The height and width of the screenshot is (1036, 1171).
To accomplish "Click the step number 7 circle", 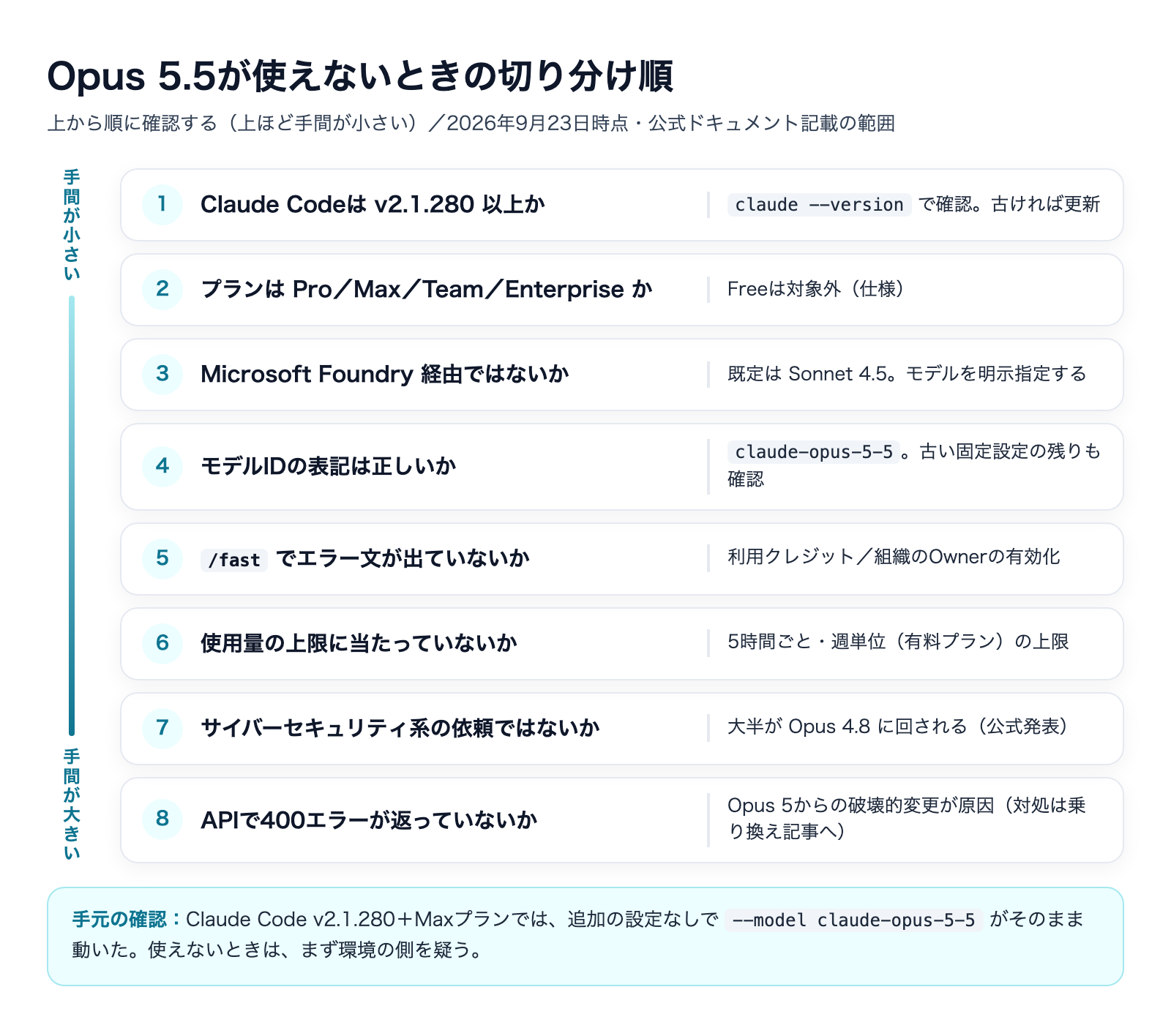I will (162, 729).
